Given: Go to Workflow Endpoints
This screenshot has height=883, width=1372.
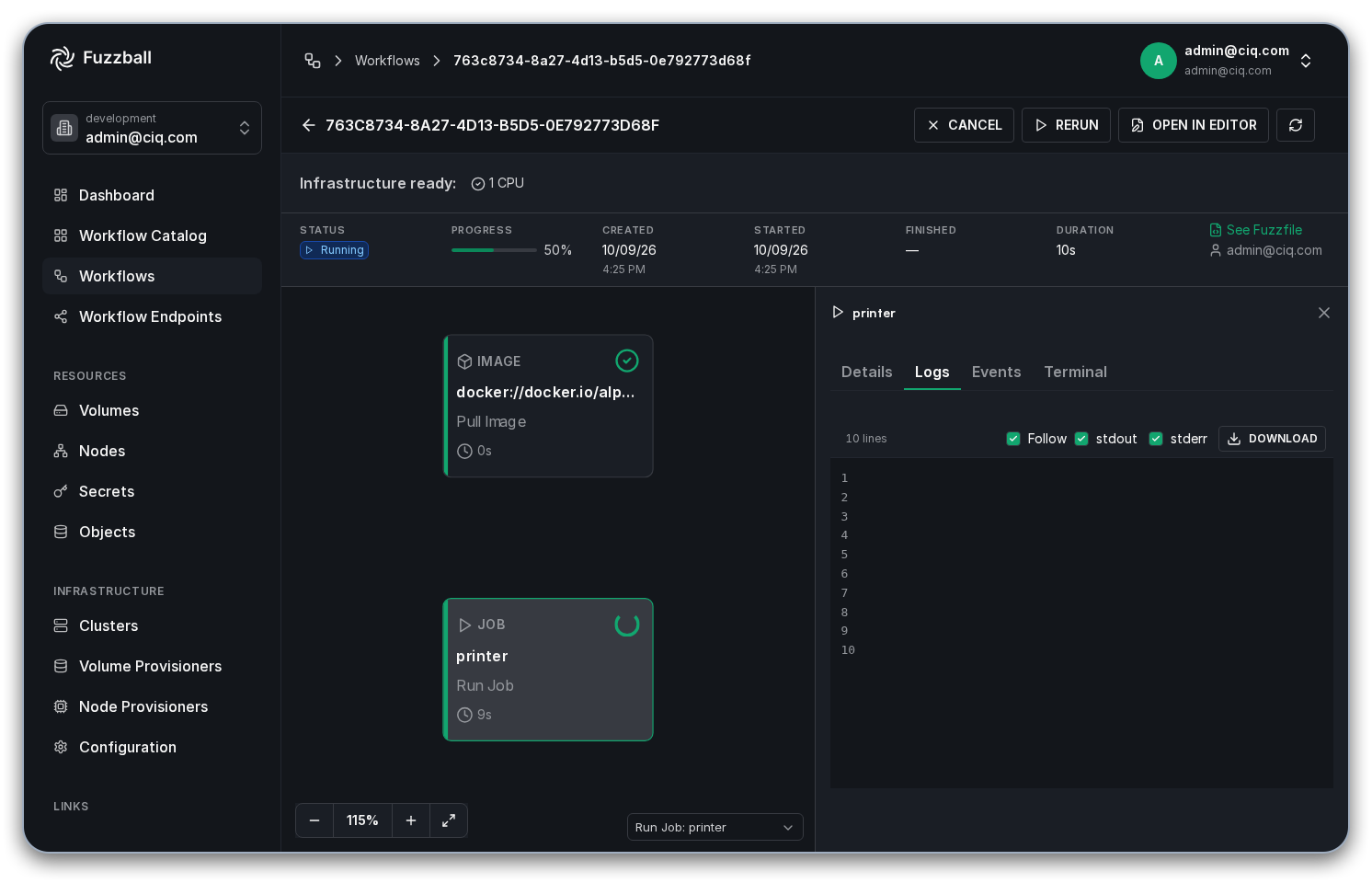Looking at the screenshot, I should click(x=152, y=316).
